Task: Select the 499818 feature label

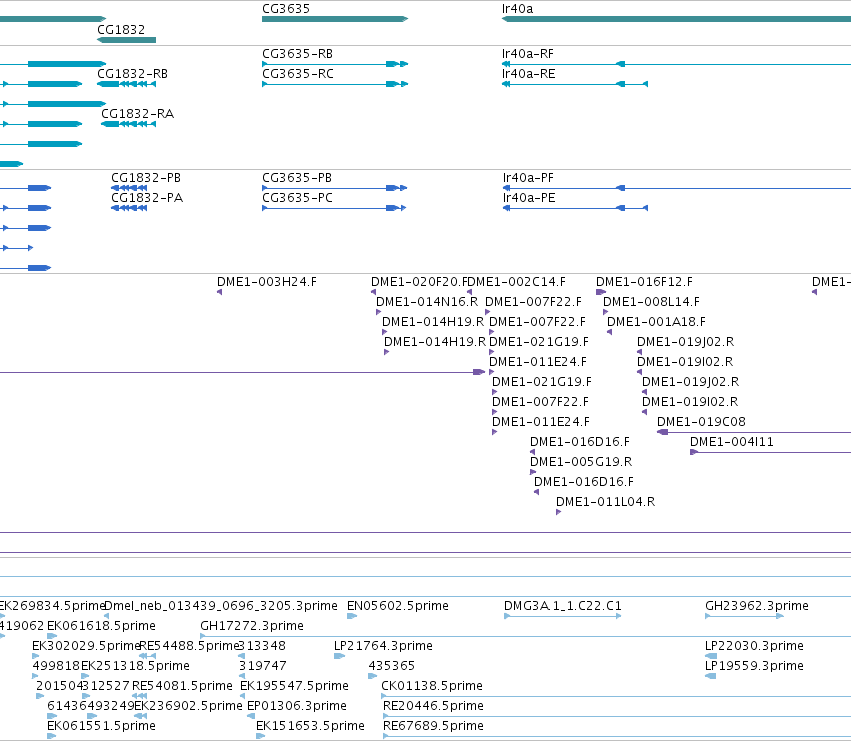Action: click(56, 666)
